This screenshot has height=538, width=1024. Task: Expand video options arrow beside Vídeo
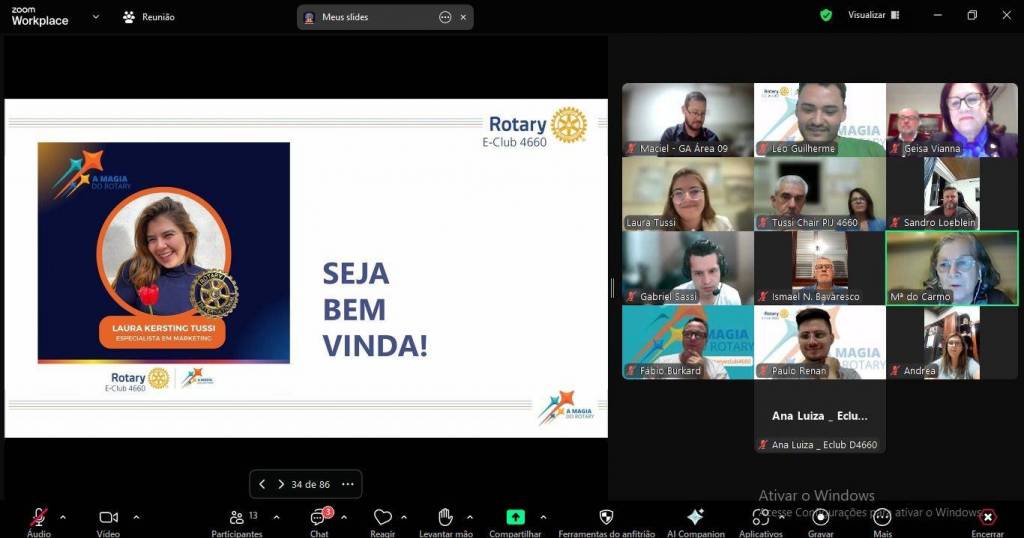tap(136, 517)
